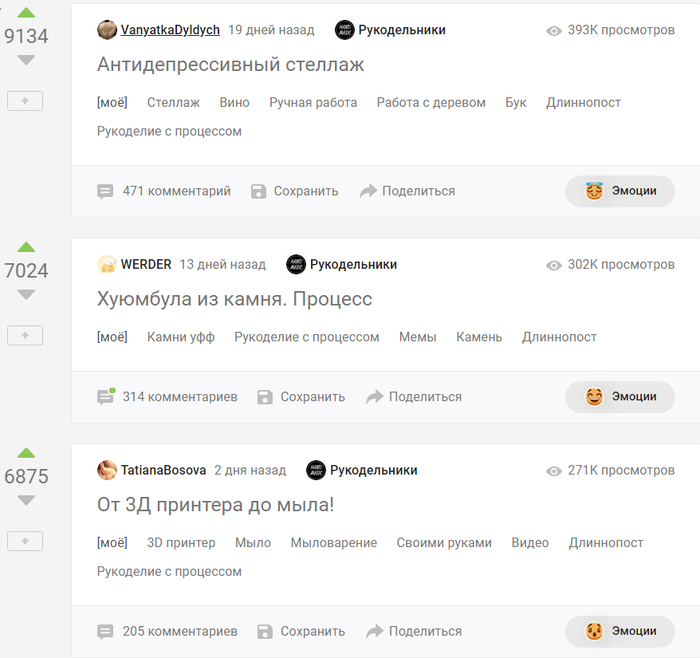Image resolution: width=700 pixels, height=658 pixels.
Task: Share TatianaBosova's post via arrow icon
Action: 375,631
